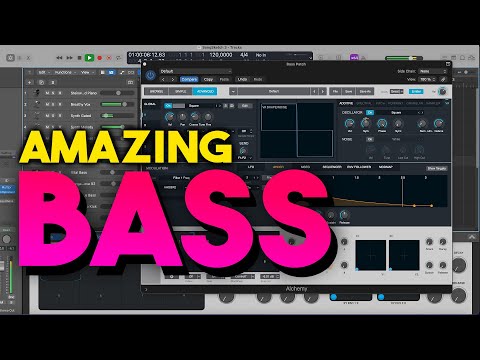Select the ModMap modulation tab
Screen dimensions: 480x360
coord(386,167)
